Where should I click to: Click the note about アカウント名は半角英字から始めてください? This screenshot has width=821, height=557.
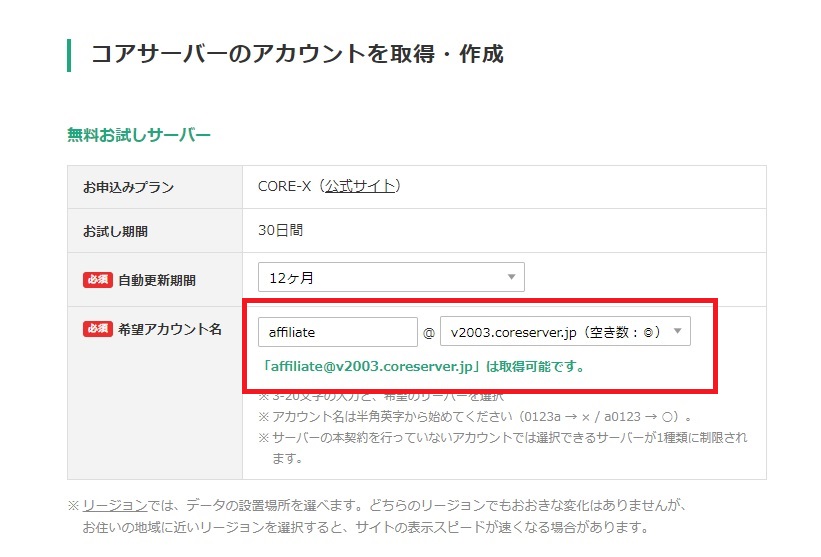pos(475,417)
